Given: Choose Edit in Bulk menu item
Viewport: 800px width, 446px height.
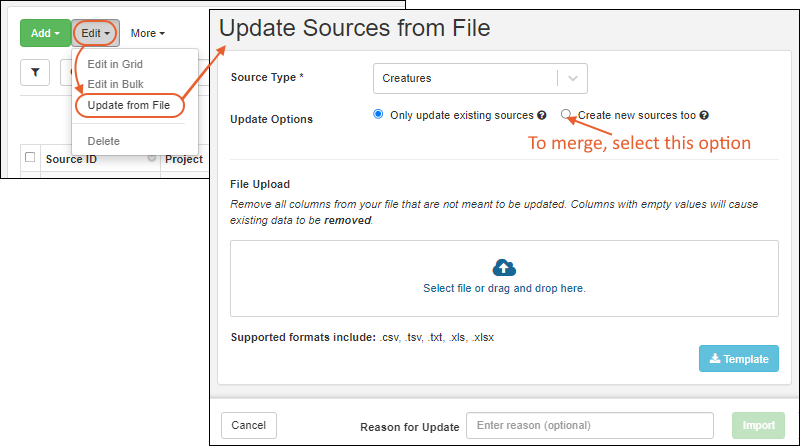Looking at the screenshot, I should coord(116,84).
